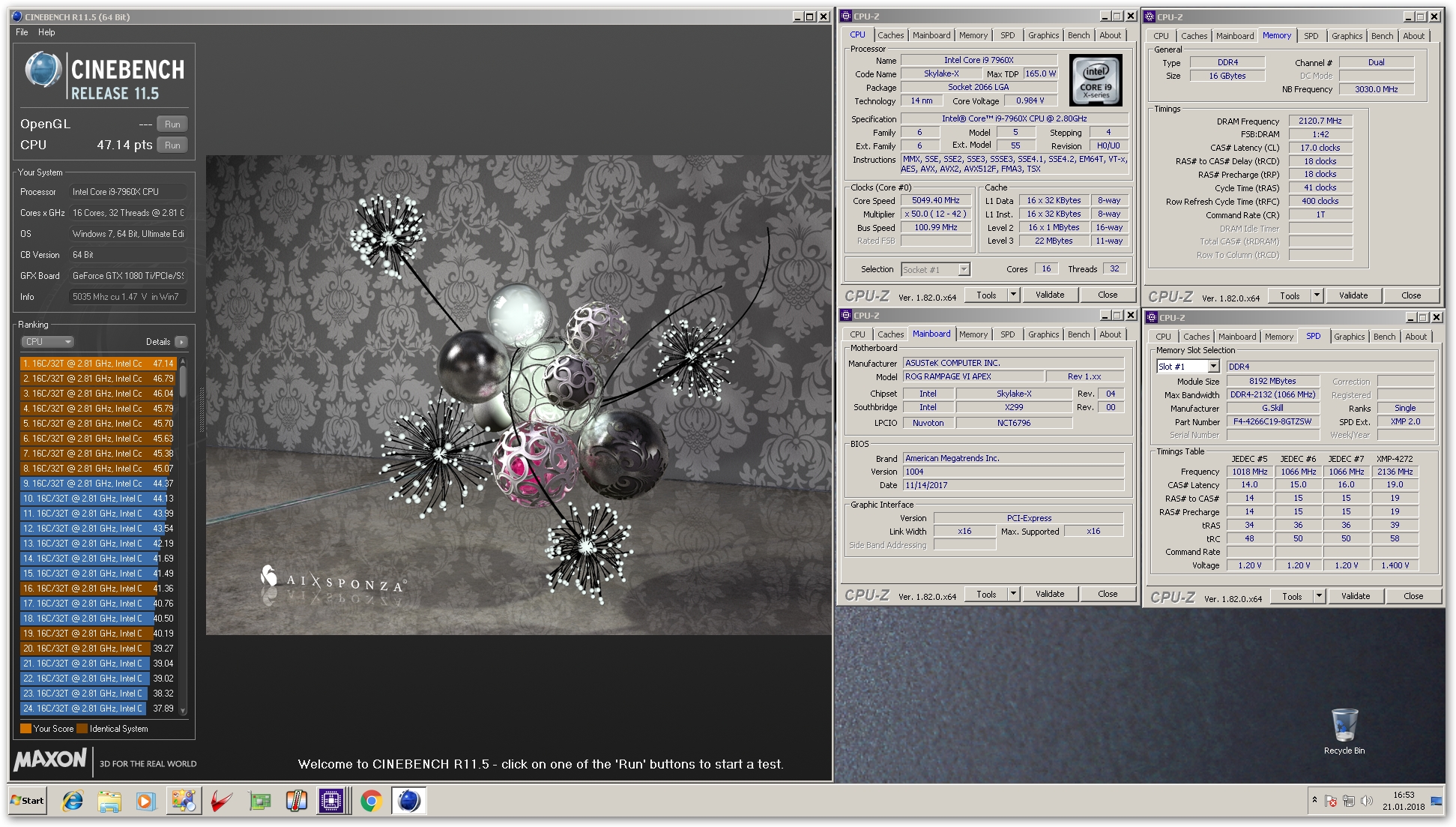Click the orange Your Score legend swatch
The image size is (1456, 827).
(x=25, y=728)
